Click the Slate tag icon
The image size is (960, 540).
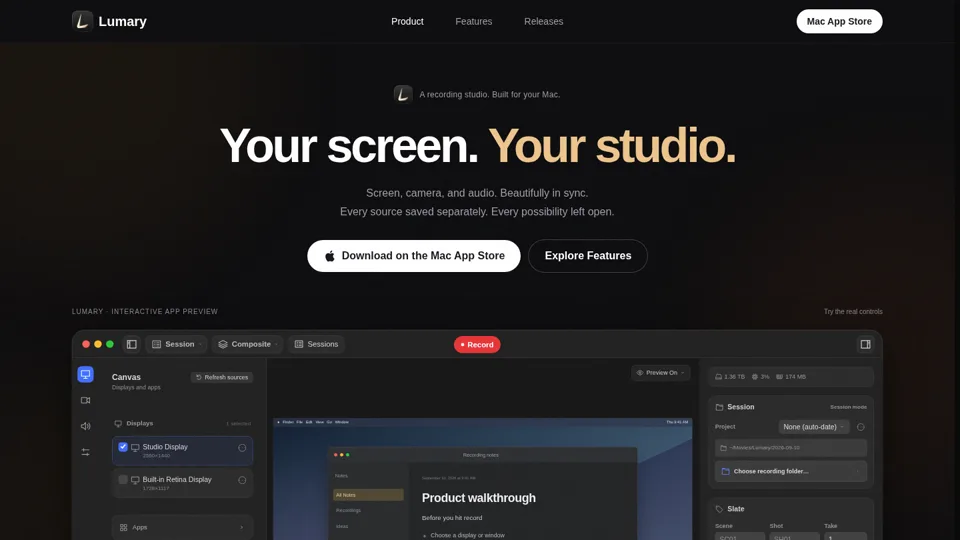[719, 509]
